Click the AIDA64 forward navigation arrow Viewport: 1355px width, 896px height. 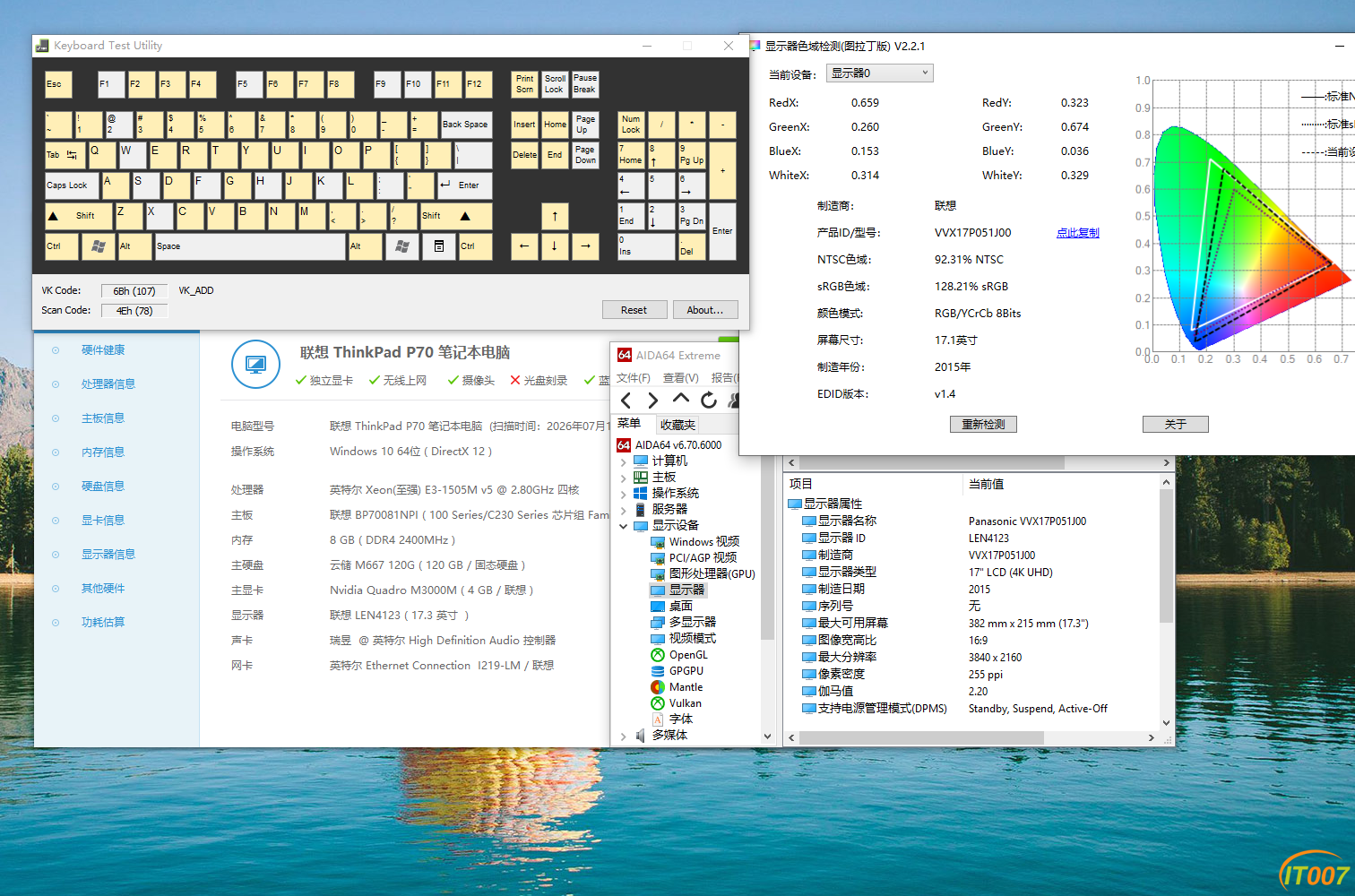tap(652, 401)
